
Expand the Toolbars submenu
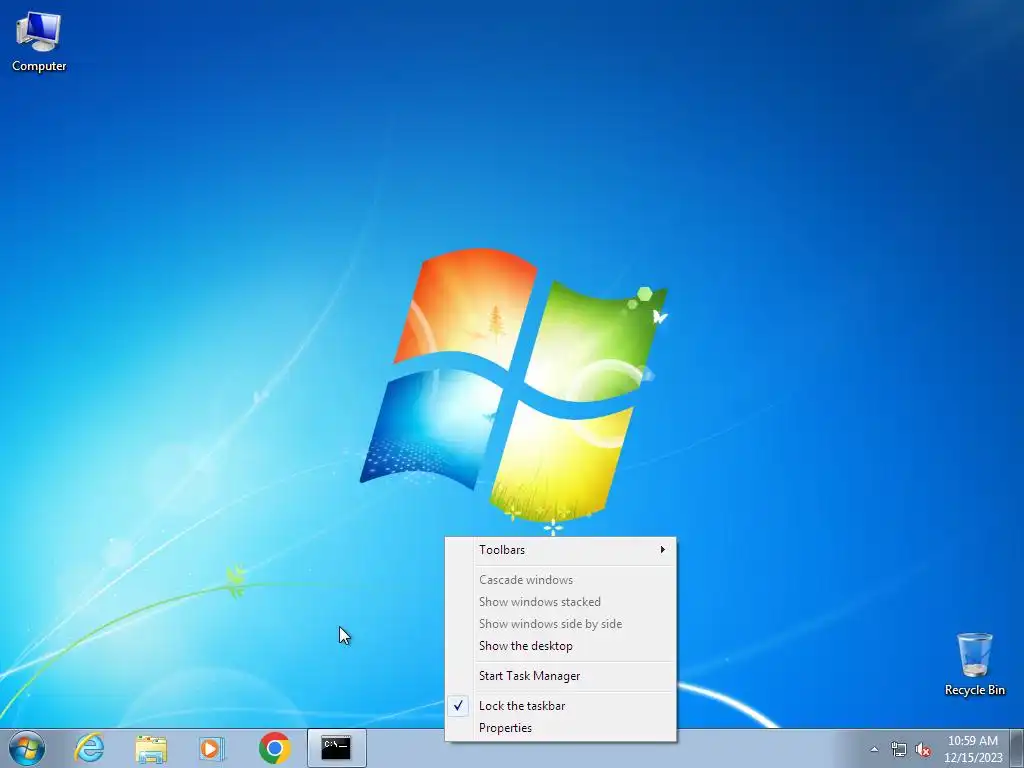(x=561, y=550)
